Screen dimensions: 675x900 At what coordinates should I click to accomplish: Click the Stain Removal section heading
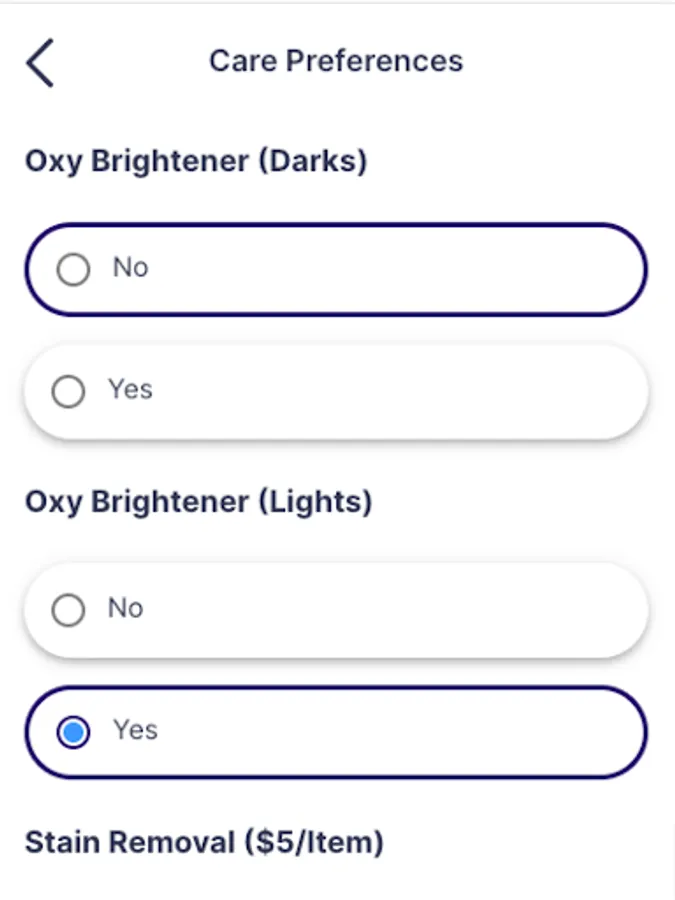coord(204,842)
